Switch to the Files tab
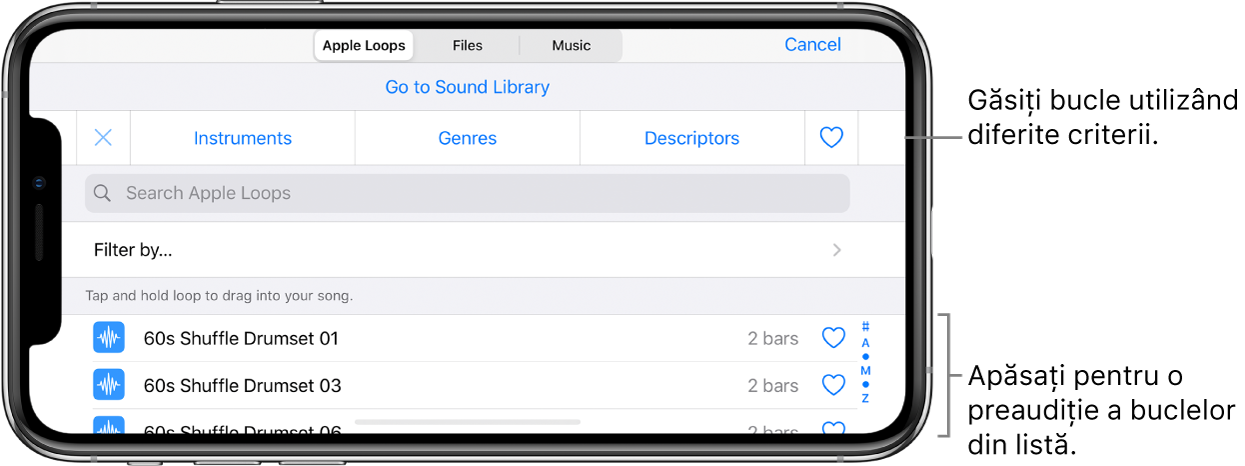 coord(467,45)
